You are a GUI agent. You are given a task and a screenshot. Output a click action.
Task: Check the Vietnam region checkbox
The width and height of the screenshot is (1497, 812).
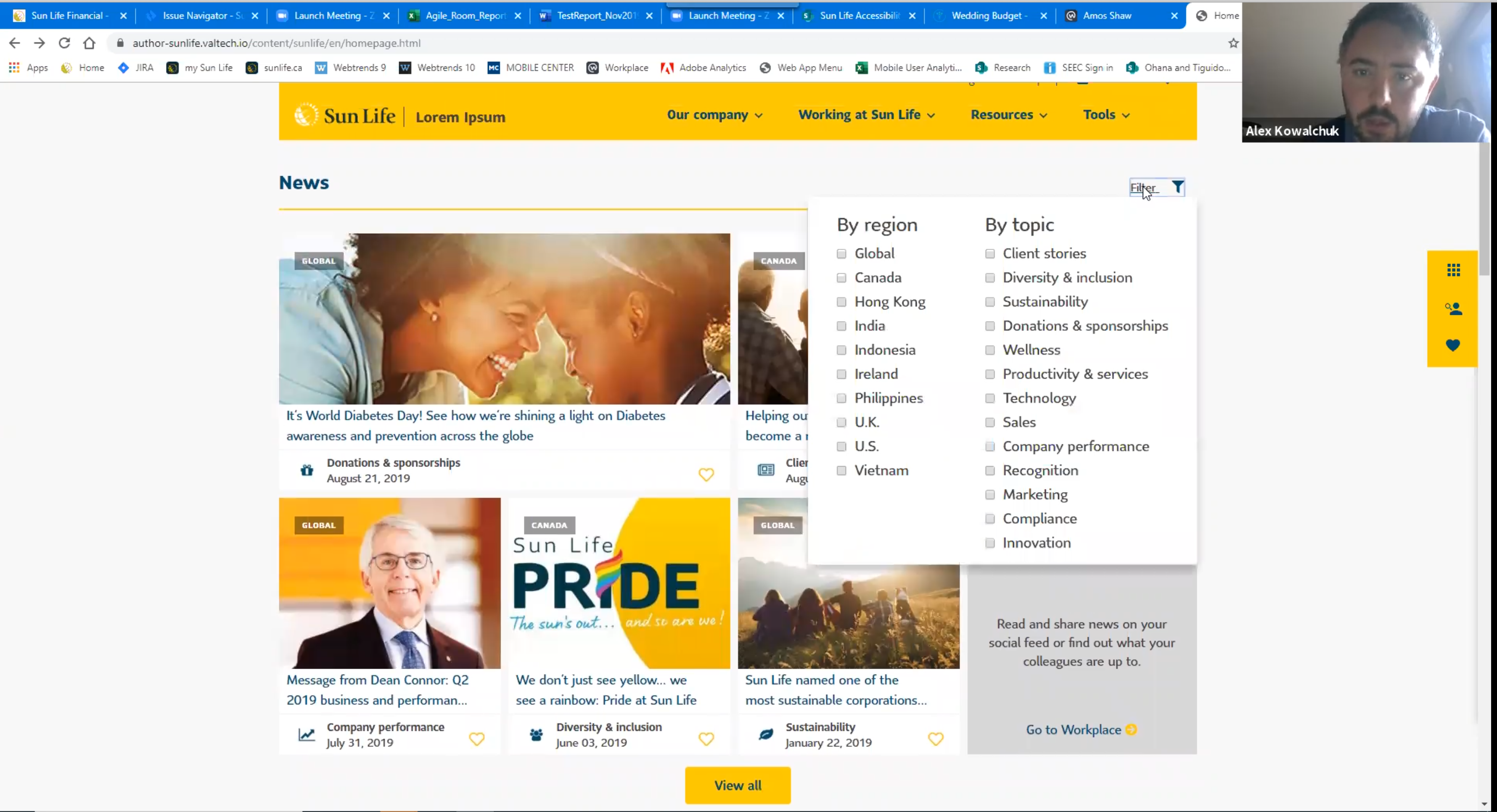[841, 470]
